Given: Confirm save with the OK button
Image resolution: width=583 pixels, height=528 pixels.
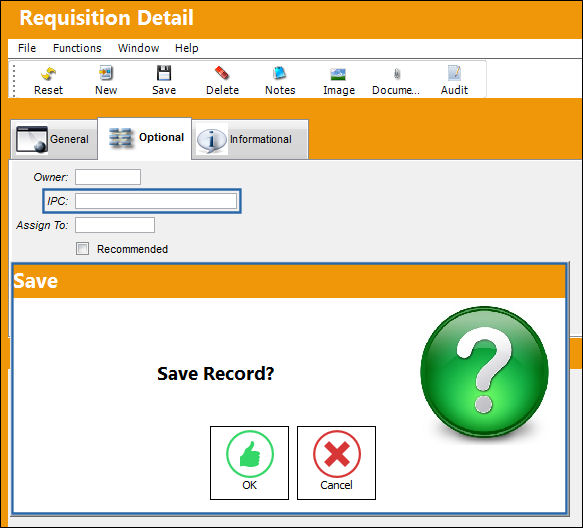Looking at the screenshot, I should point(249,463).
